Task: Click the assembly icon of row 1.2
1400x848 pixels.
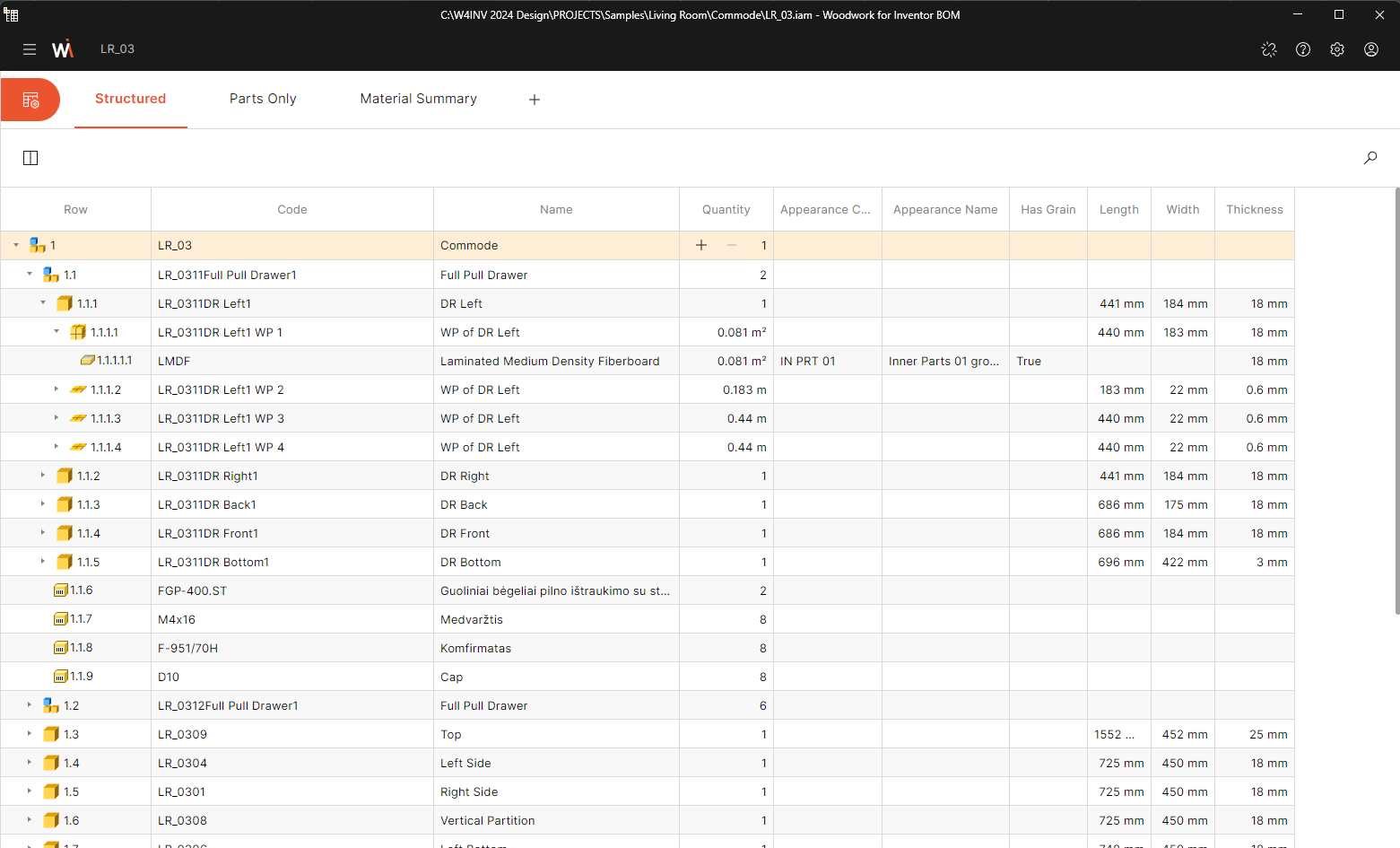Action: pyautogui.click(x=51, y=705)
